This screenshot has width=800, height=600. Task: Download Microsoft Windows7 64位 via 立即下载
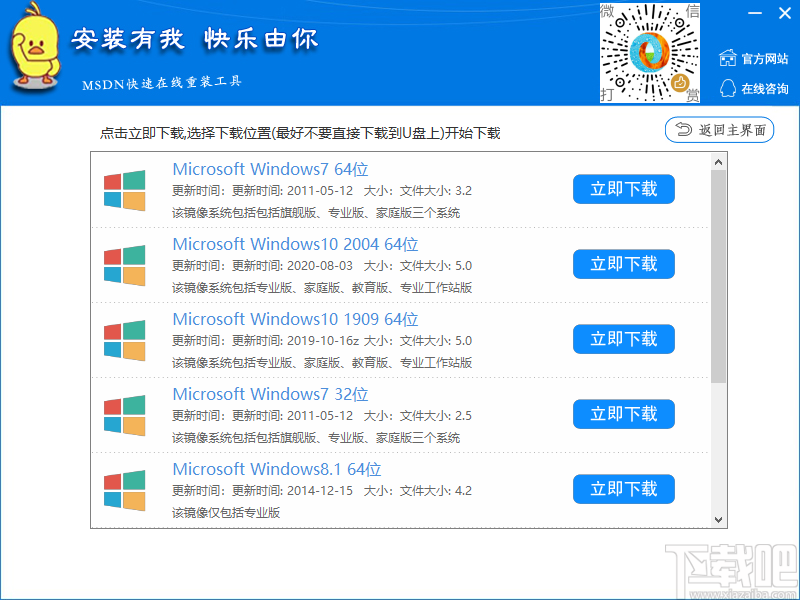click(623, 189)
